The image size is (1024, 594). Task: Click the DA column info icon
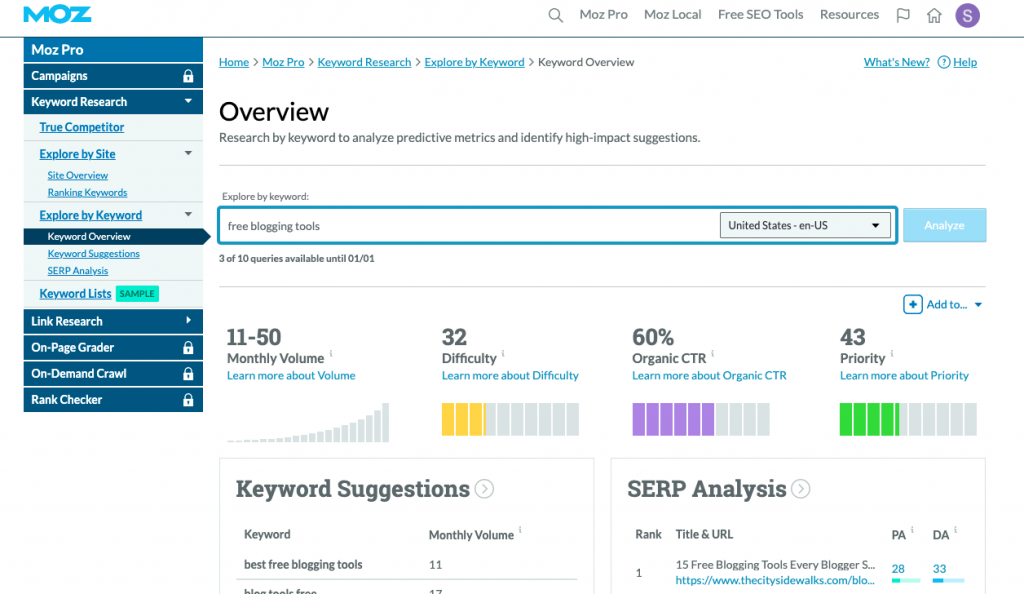pos(955,529)
